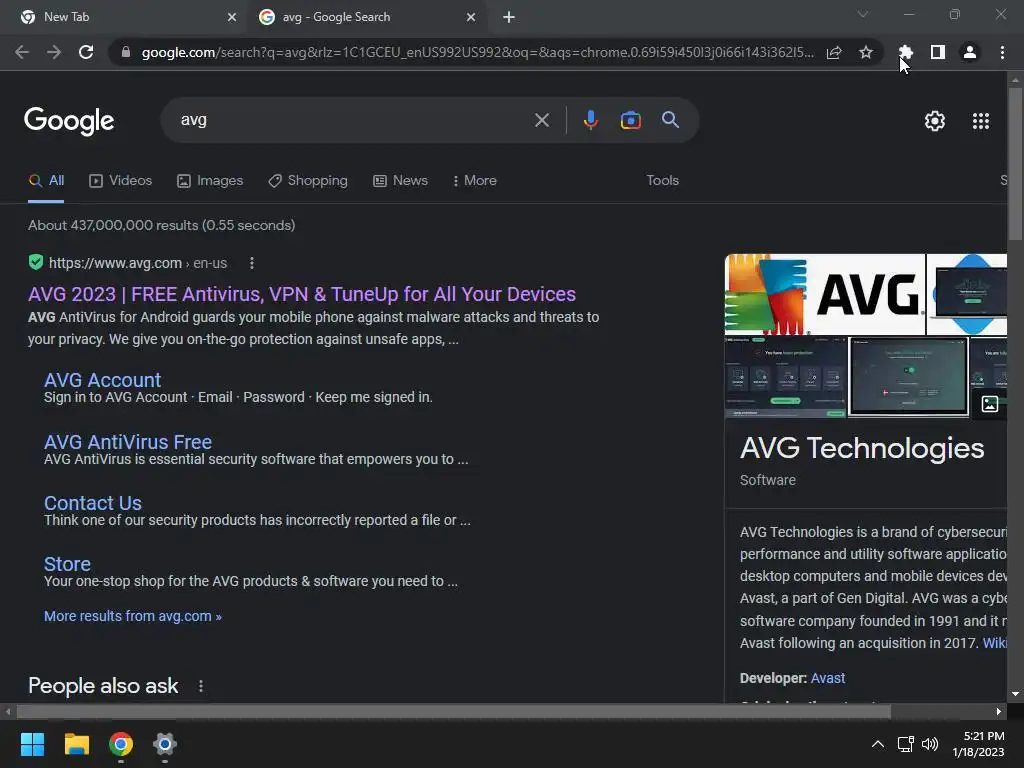Submit search with the magnifier icon

(671, 120)
